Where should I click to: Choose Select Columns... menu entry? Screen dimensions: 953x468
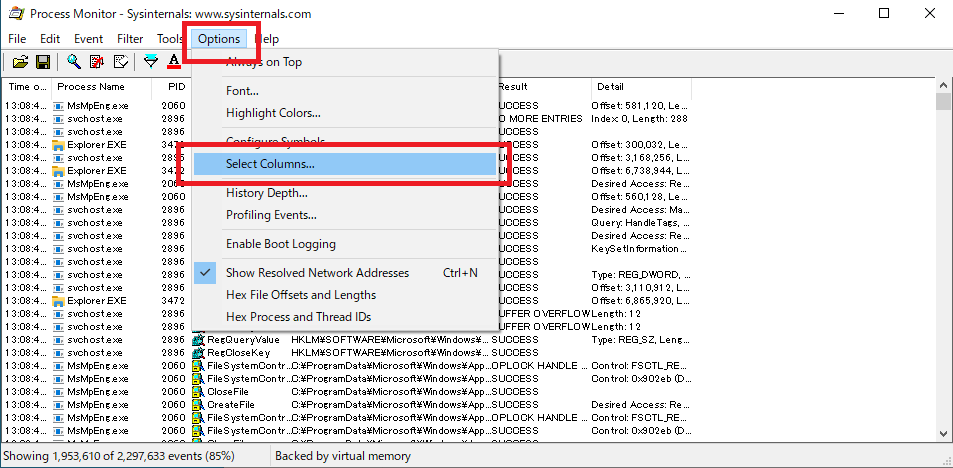(x=345, y=163)
